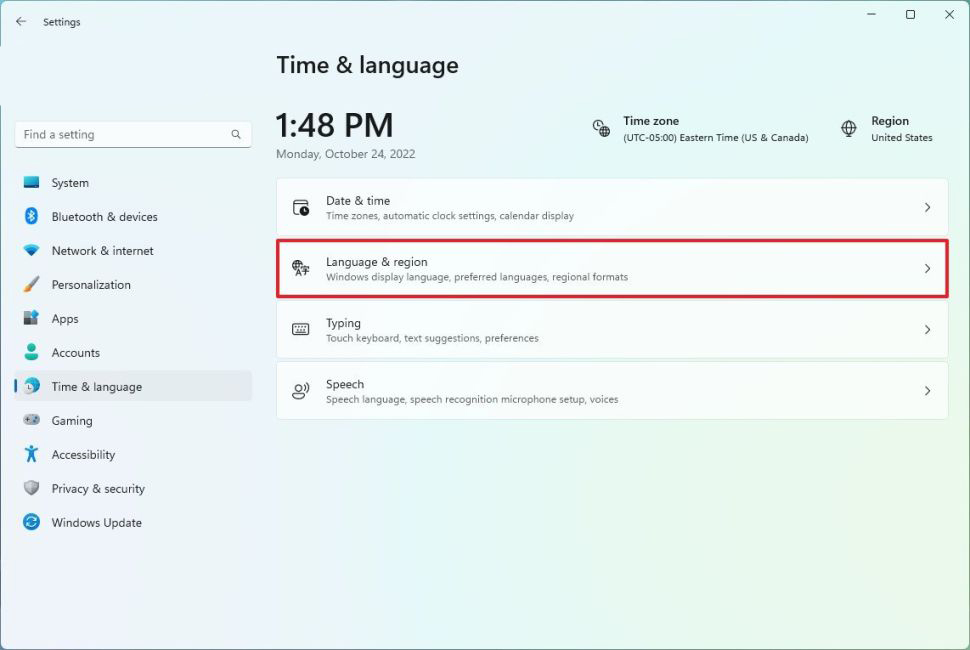Open Apps via its sidebar icon
This screenshot has width=970, height=650.
(32, 319)
